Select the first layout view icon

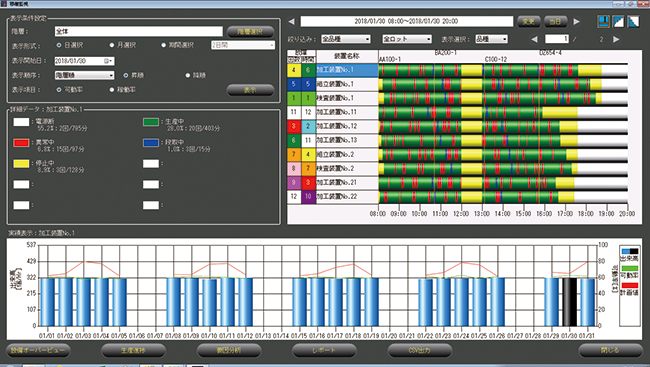tap(604, 22)
